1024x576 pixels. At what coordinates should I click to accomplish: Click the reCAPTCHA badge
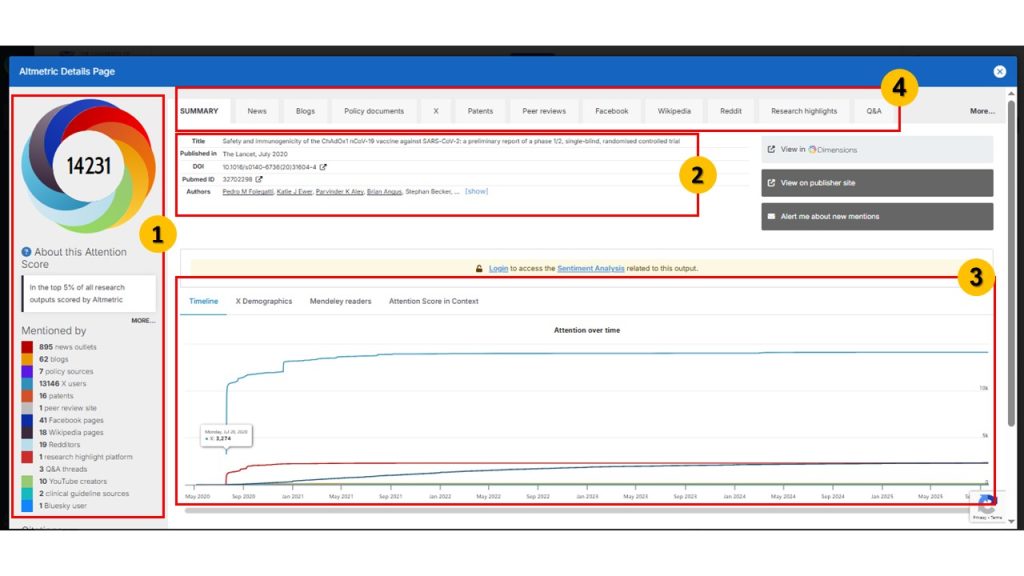click(986, 507)
